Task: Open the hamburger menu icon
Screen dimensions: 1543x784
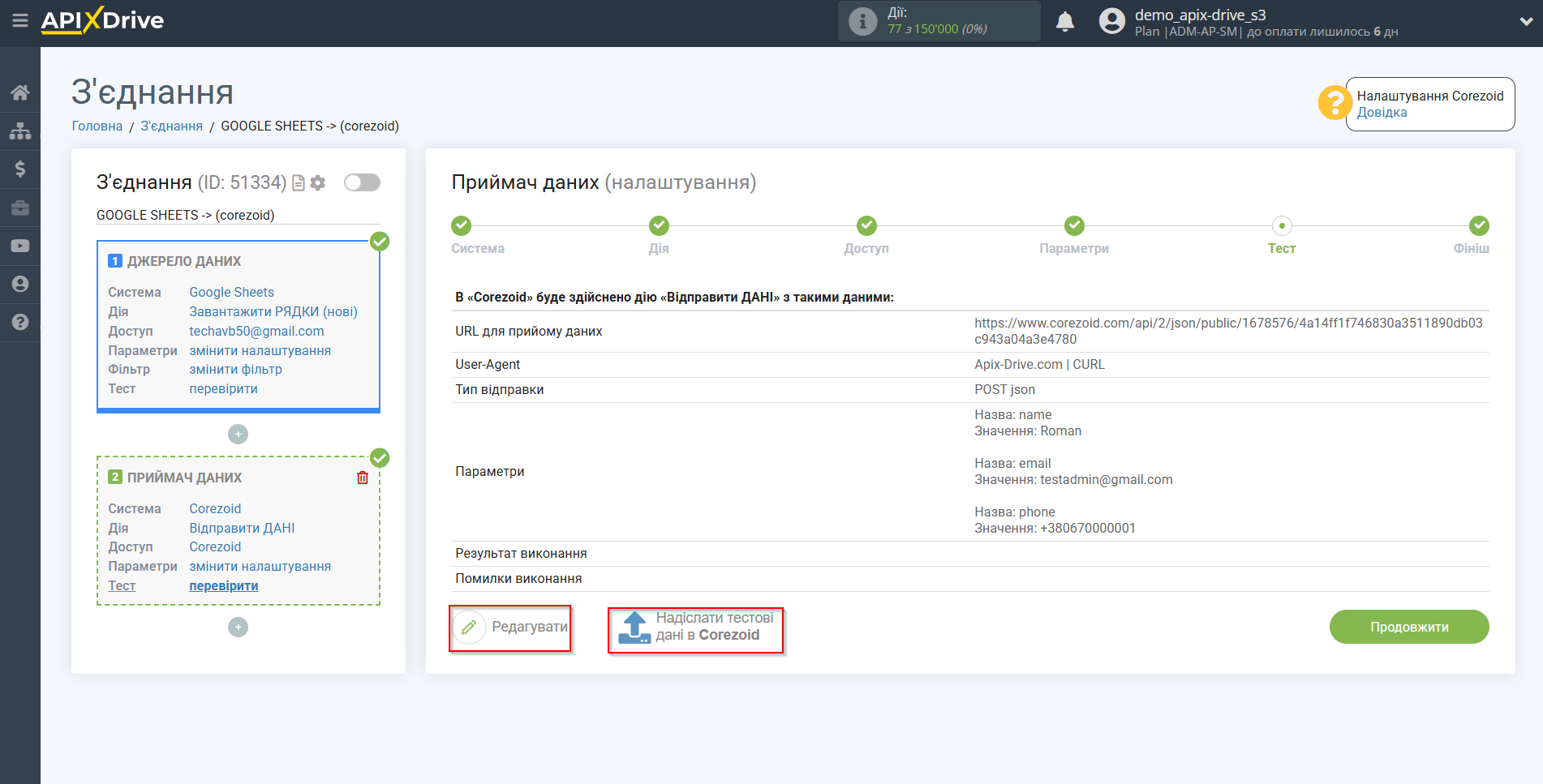Action: point(20,20)
